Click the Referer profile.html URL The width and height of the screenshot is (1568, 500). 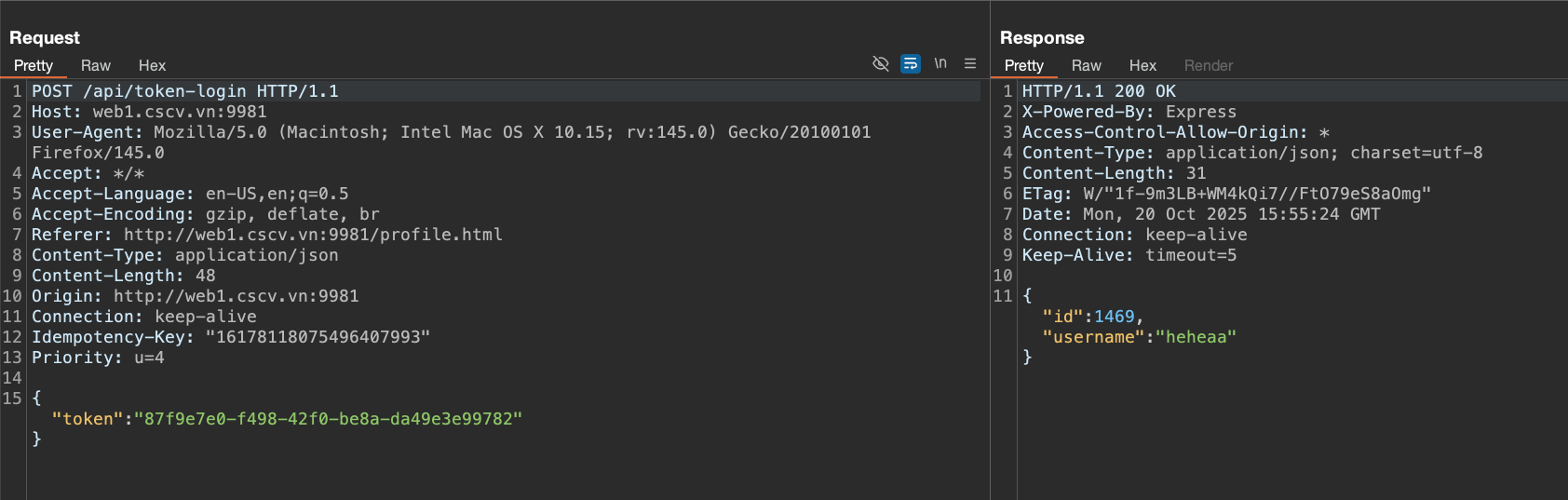[x=313, y=235]
